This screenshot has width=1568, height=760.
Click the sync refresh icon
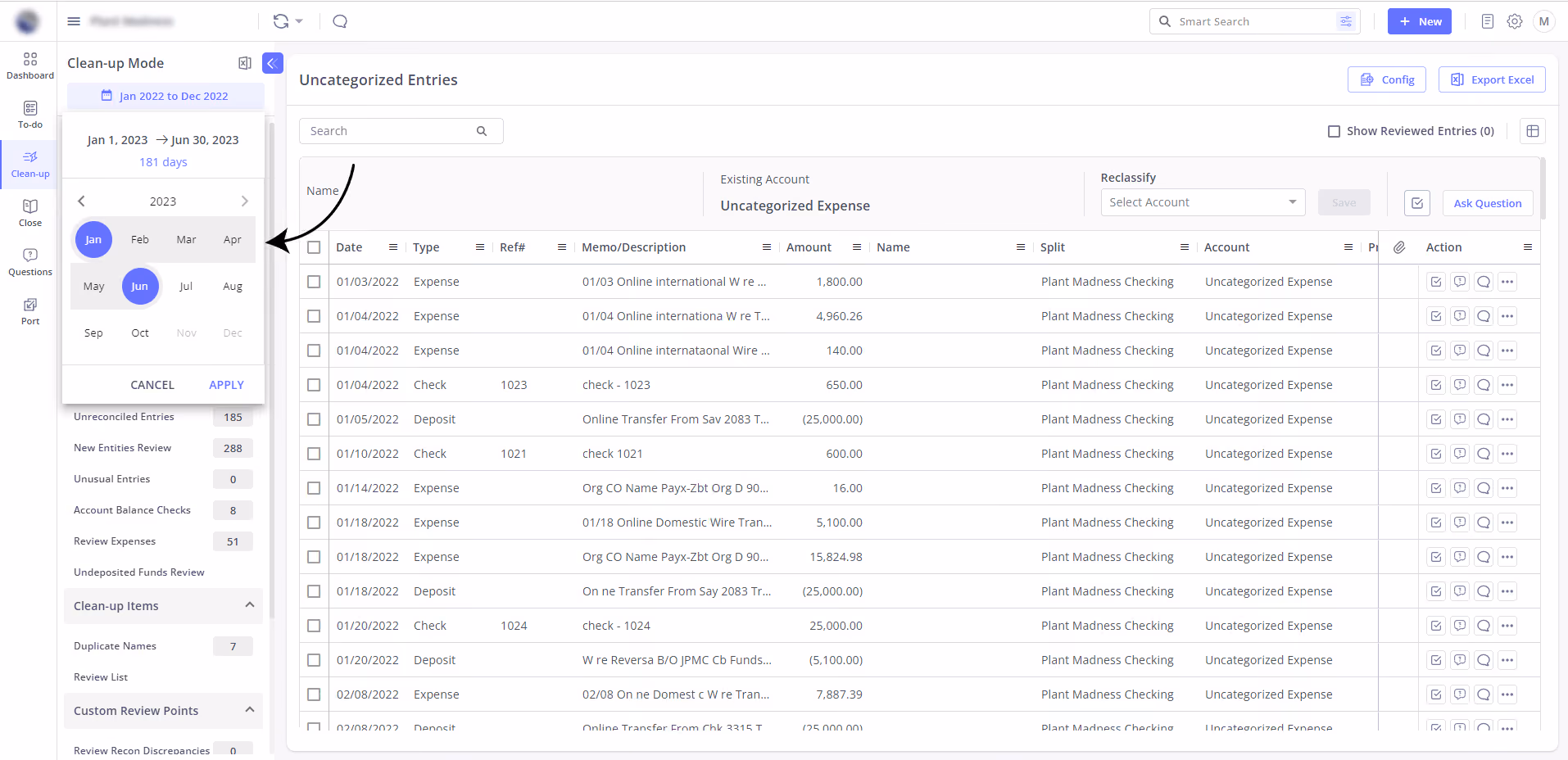281,21
